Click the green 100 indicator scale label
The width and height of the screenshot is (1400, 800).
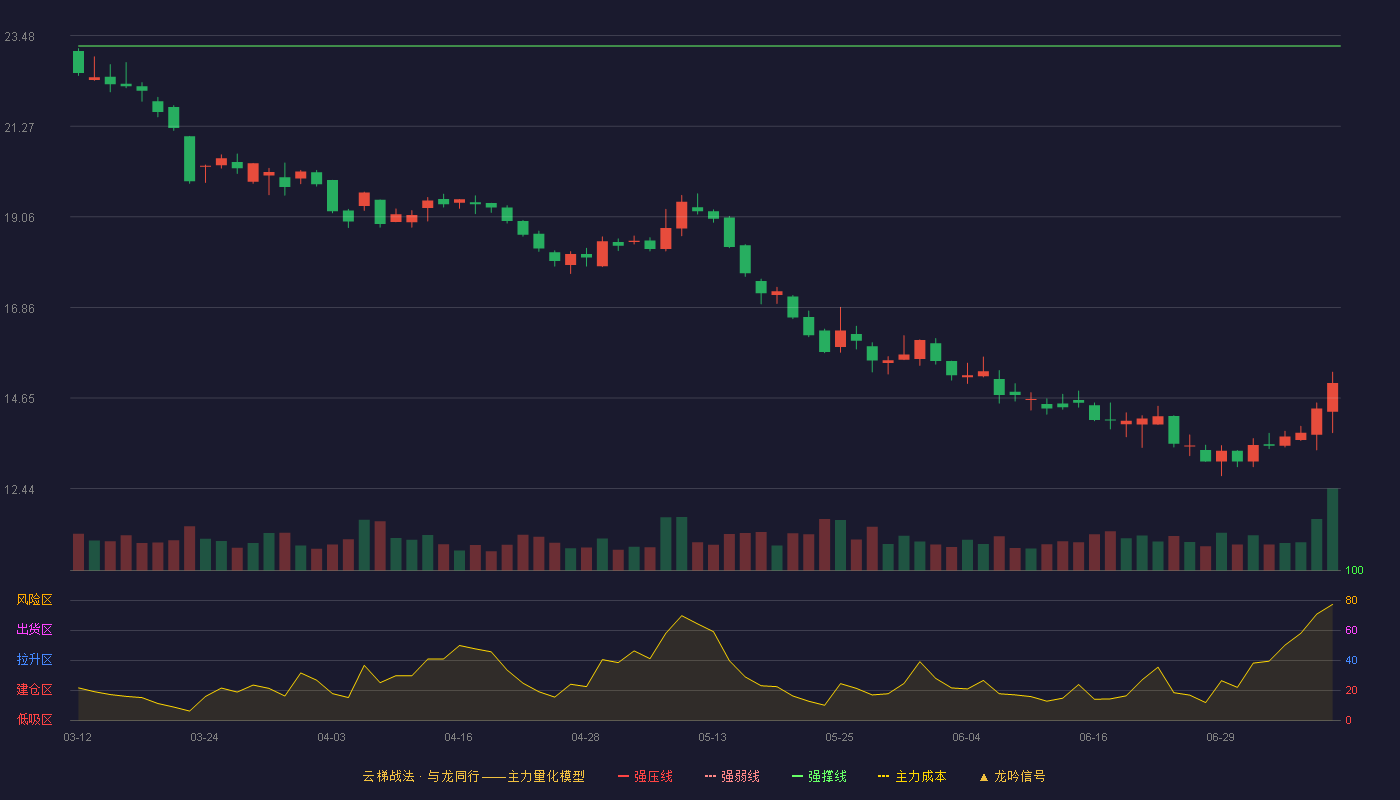(x=1354, y=571)
